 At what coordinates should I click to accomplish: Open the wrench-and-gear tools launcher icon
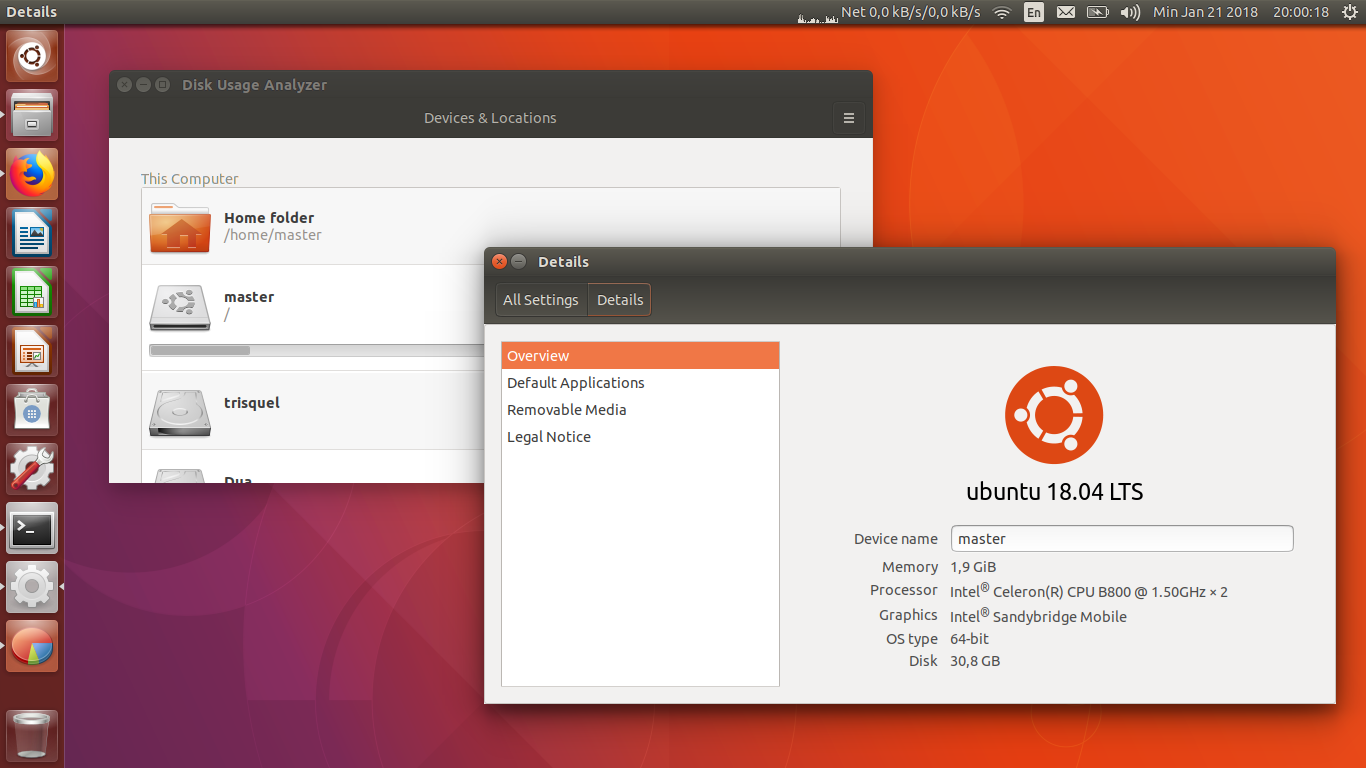32,469
